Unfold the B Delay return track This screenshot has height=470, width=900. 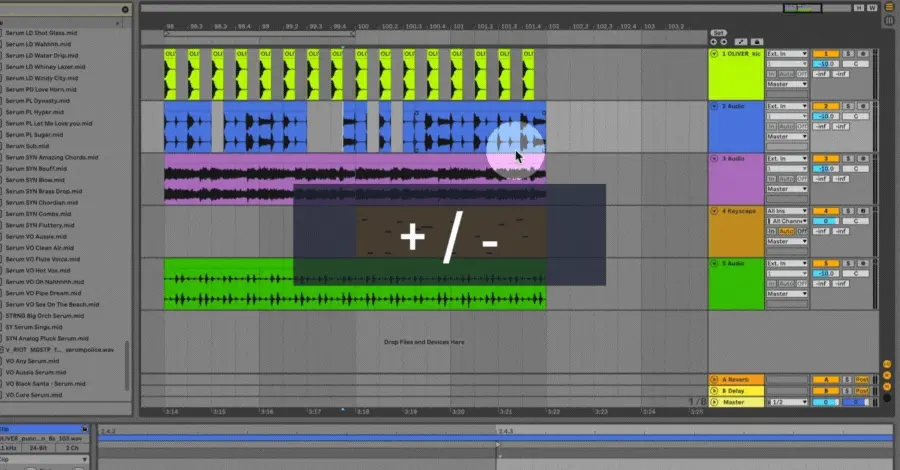tap(714, 391)
